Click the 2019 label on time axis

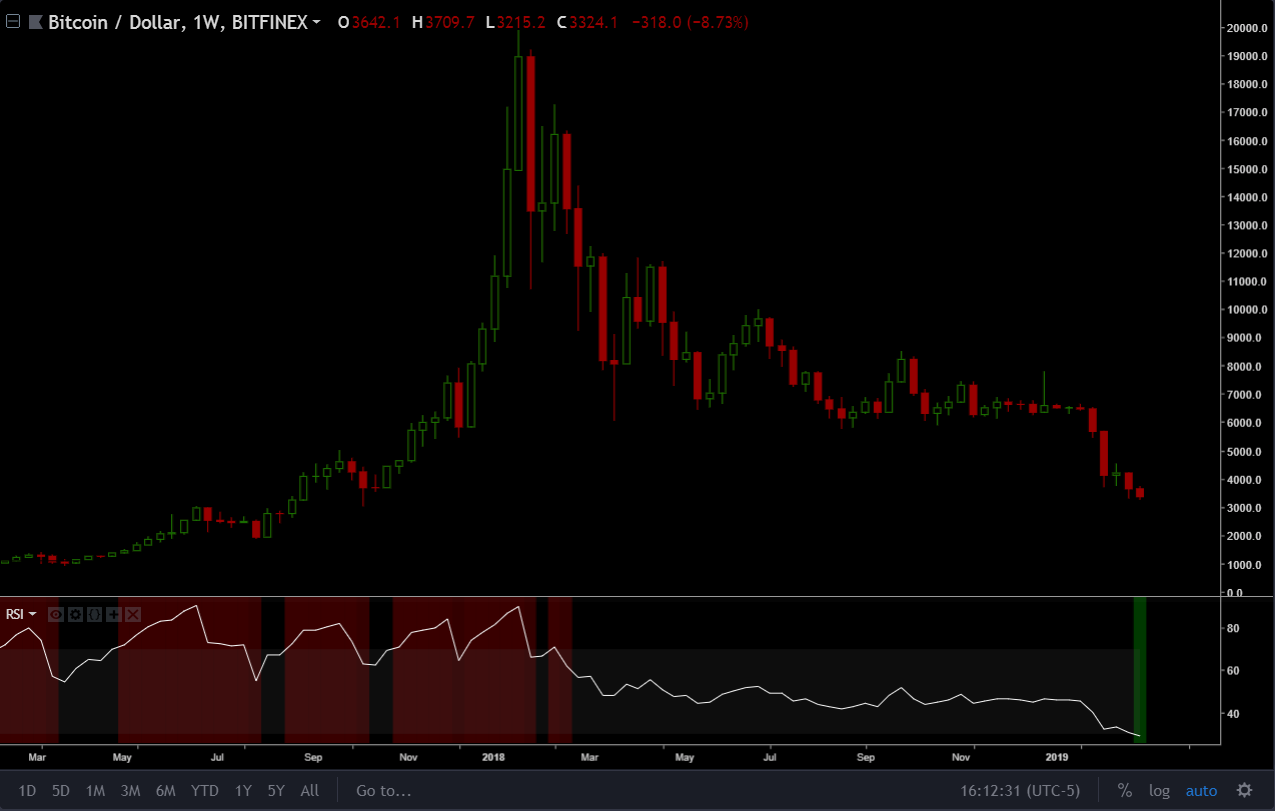tap(1056, 758)
